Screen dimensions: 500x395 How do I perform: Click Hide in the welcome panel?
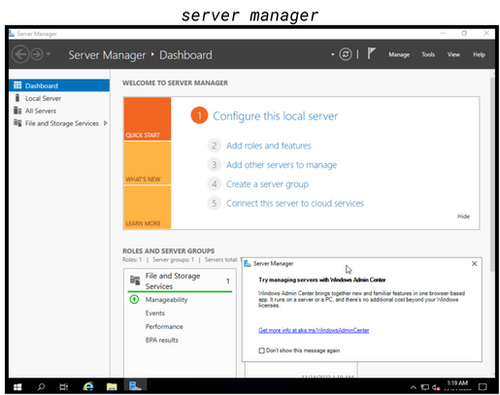coord(463,216)
